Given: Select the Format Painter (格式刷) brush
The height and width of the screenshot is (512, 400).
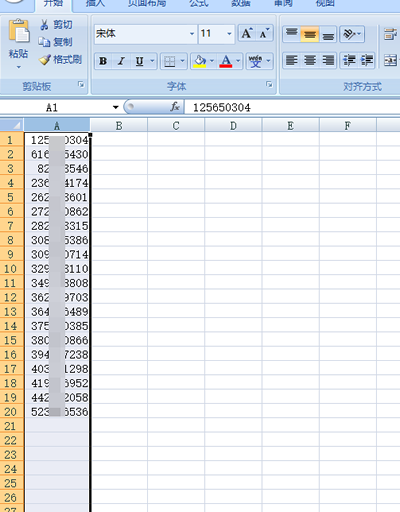Looking at the screenshot, I should click(x=45, y=60).
